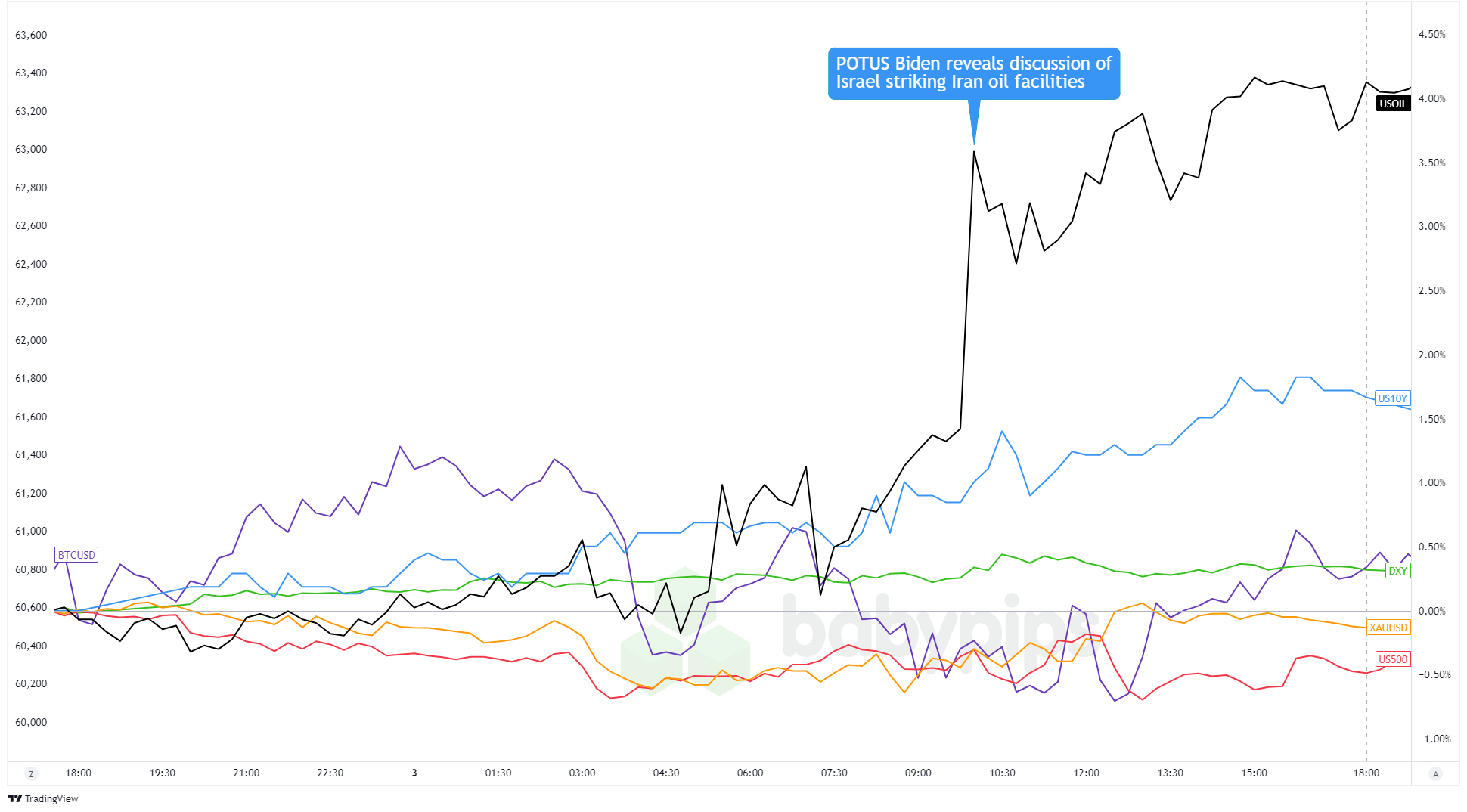Select the US10Y series label
1467x812 pixels.
(x=1392, y=398)
